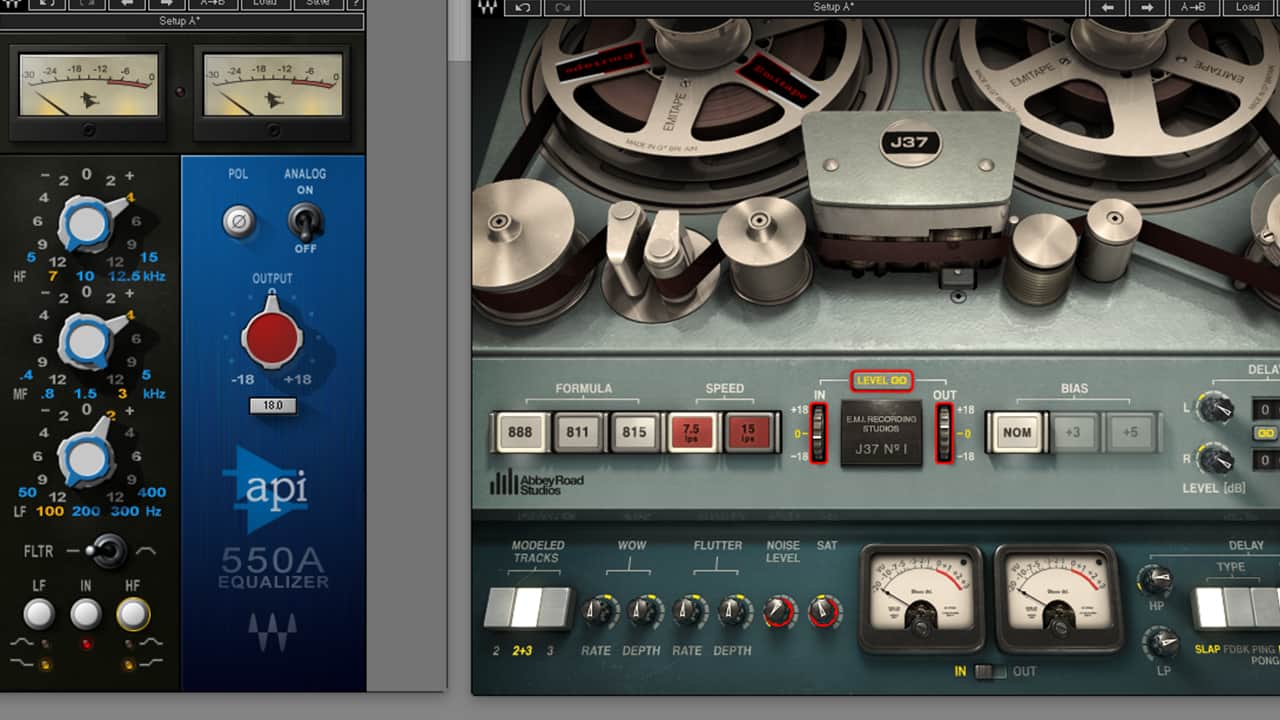Click the Modeled Tracks selector switch
The image size is (1280, 720).
(x=528, y=607)
